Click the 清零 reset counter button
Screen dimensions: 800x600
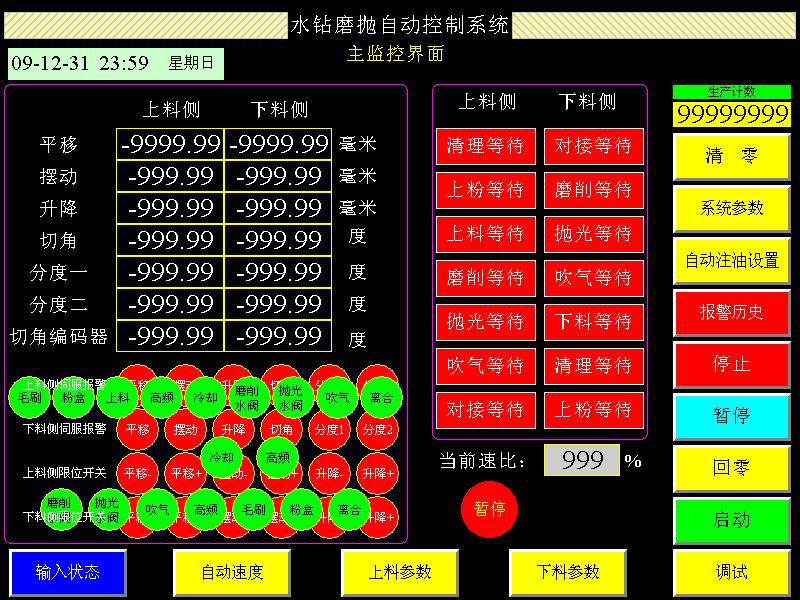pyautogui.click(x=731, y=156)
